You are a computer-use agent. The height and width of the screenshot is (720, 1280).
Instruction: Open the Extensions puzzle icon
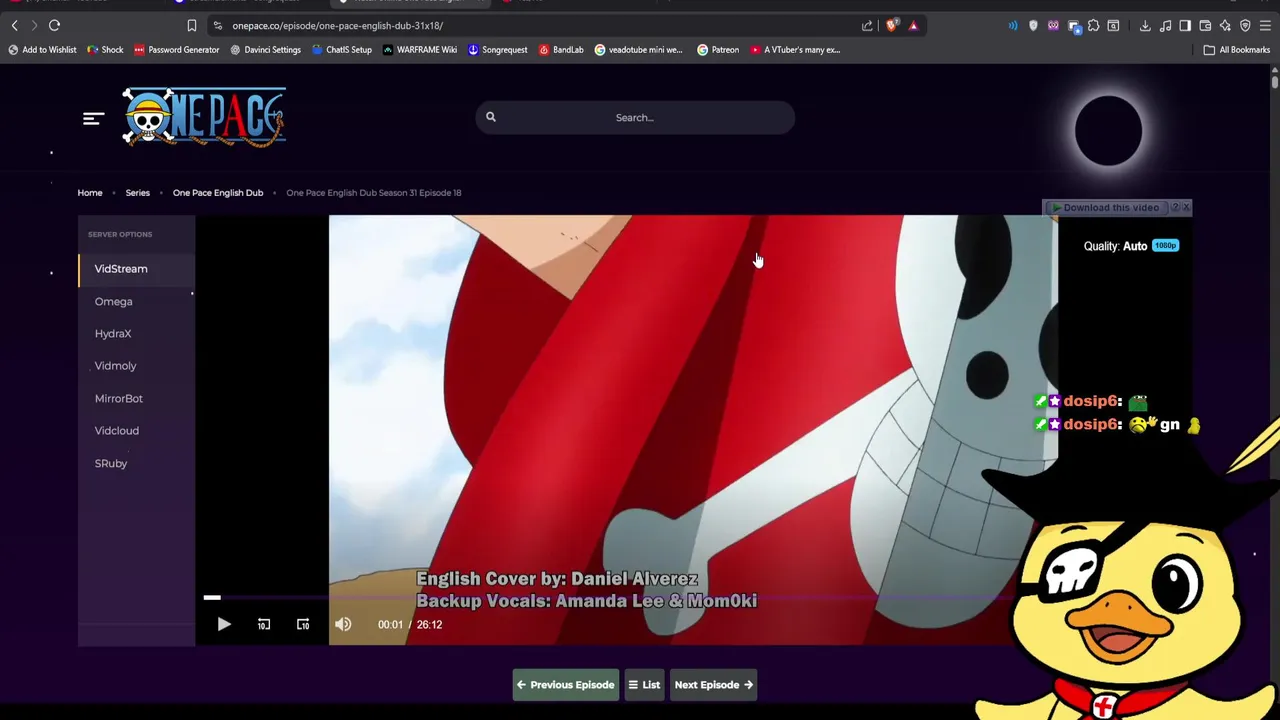click(x=1093, y=25)
